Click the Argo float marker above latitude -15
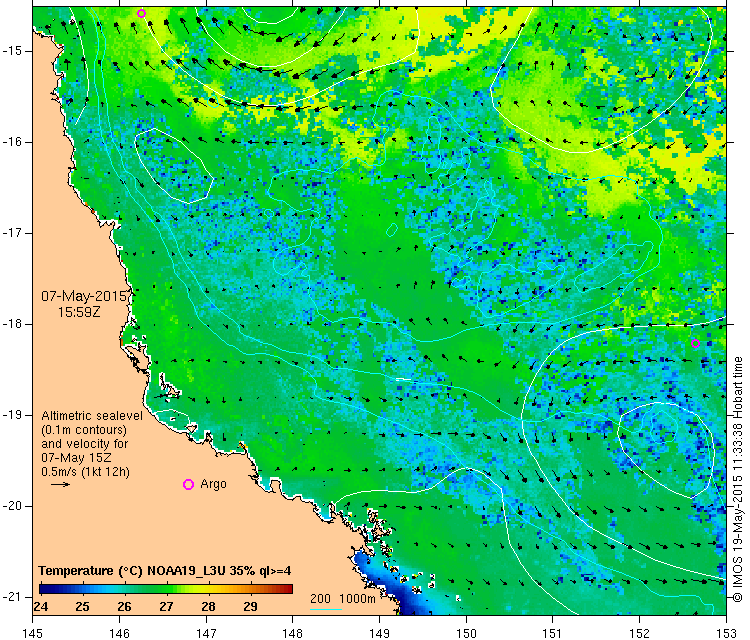The image size is (750, 640). (141, 13)
